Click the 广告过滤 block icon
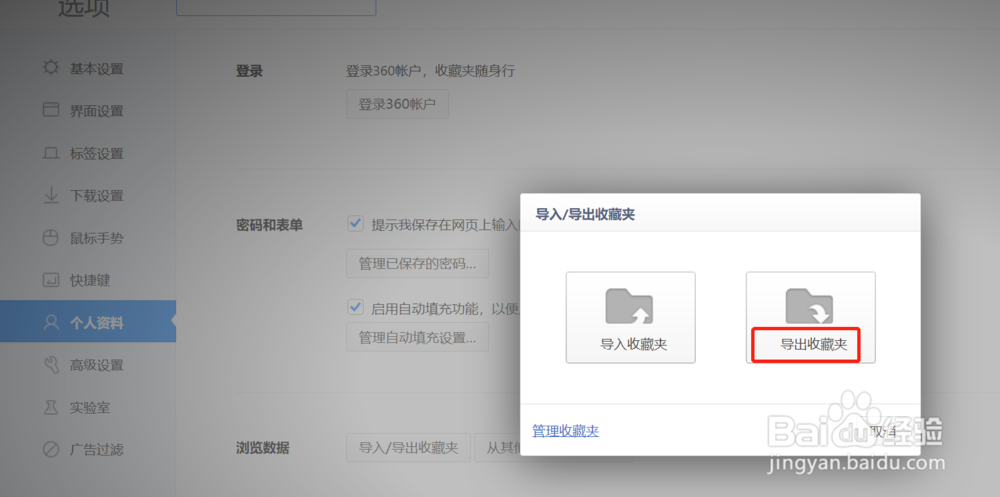Screen dimensions: 1000x497 coord(50,450)
